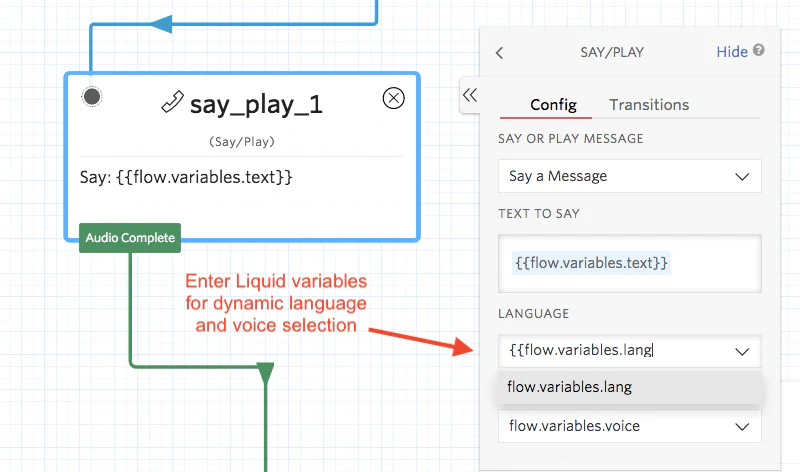Click the back arrow in the SAY/PLAY panel
Viewport: 800px width, 472px height.
[499, 53]
